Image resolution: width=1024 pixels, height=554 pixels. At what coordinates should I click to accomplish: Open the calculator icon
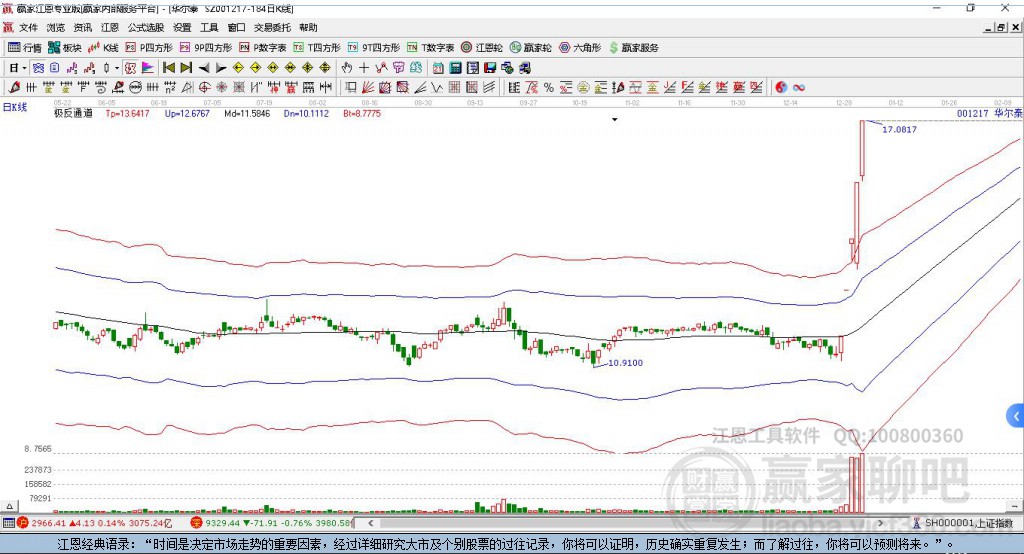455,68
